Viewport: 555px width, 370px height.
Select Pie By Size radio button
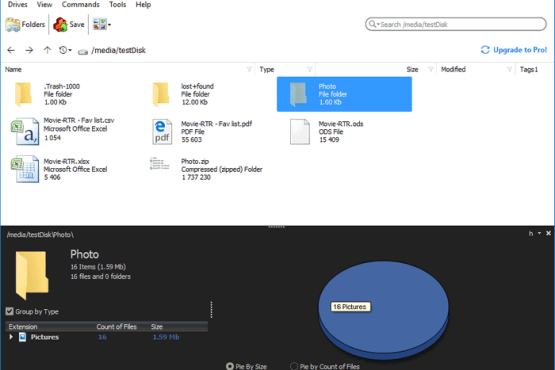tap(230, 366)
